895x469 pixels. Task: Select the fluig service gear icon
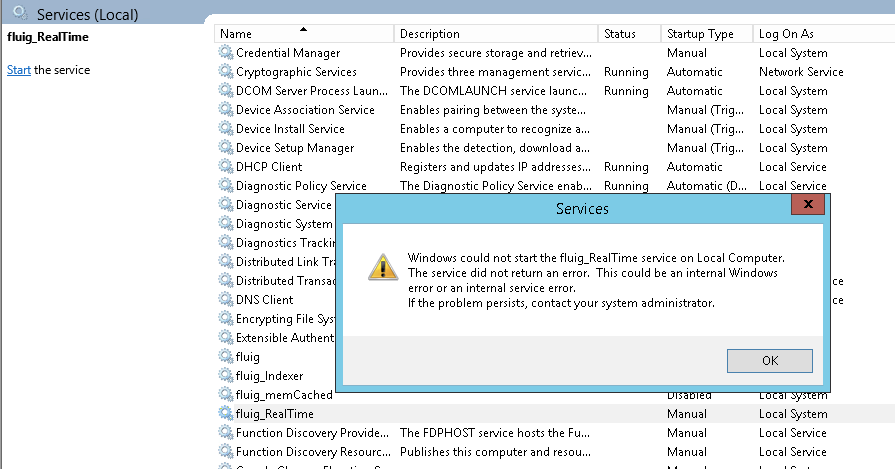click(226, 357)
